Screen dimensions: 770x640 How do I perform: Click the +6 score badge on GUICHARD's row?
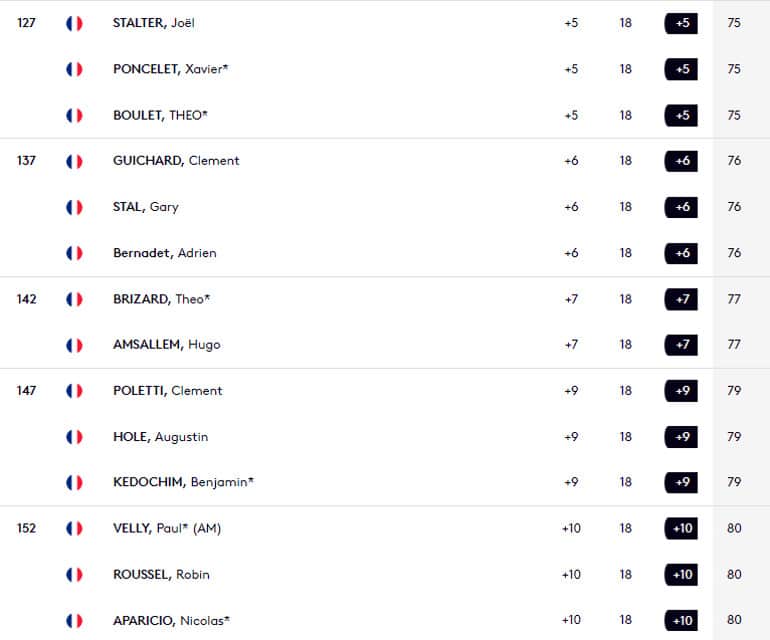[x=681, y=161]
